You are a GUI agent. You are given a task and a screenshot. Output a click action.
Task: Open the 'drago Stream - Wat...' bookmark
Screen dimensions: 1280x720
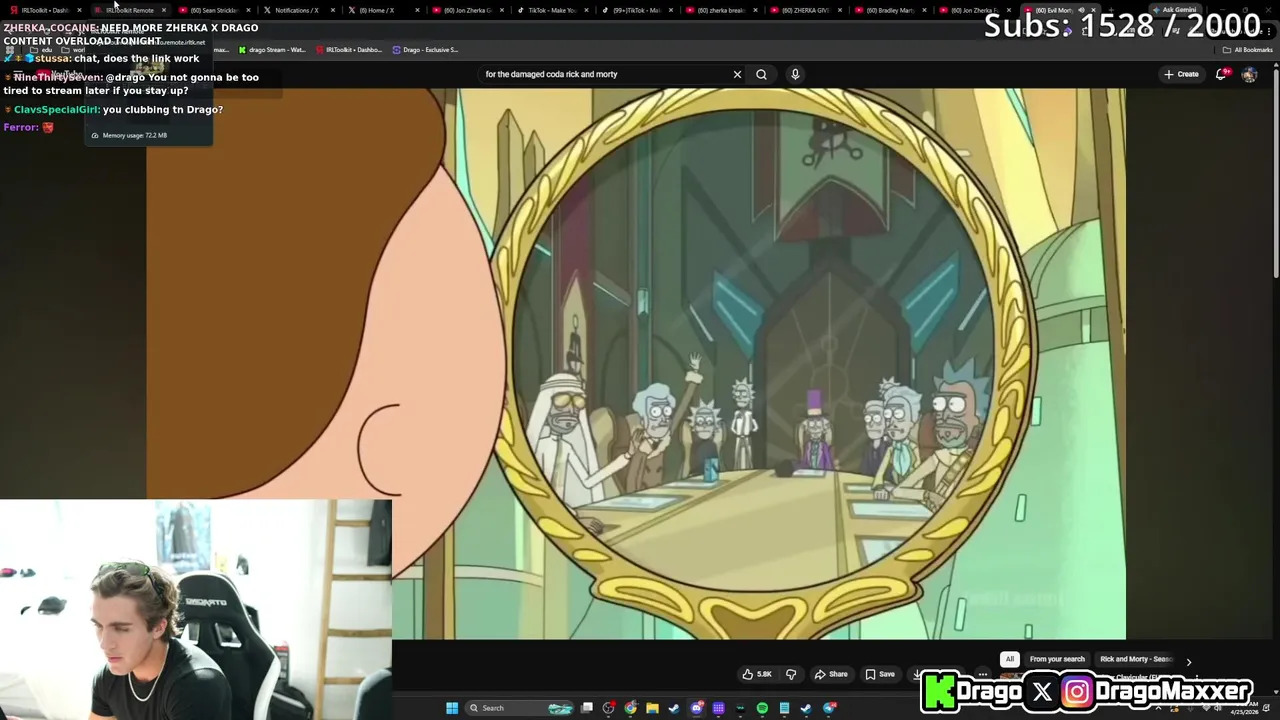point(272,49)
